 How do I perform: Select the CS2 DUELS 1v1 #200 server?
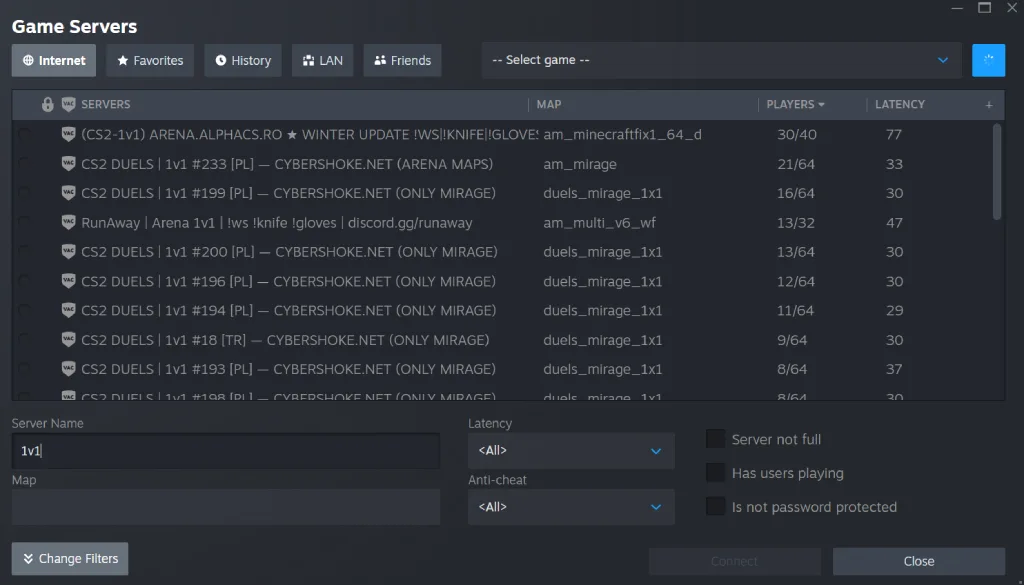point(502,252)
